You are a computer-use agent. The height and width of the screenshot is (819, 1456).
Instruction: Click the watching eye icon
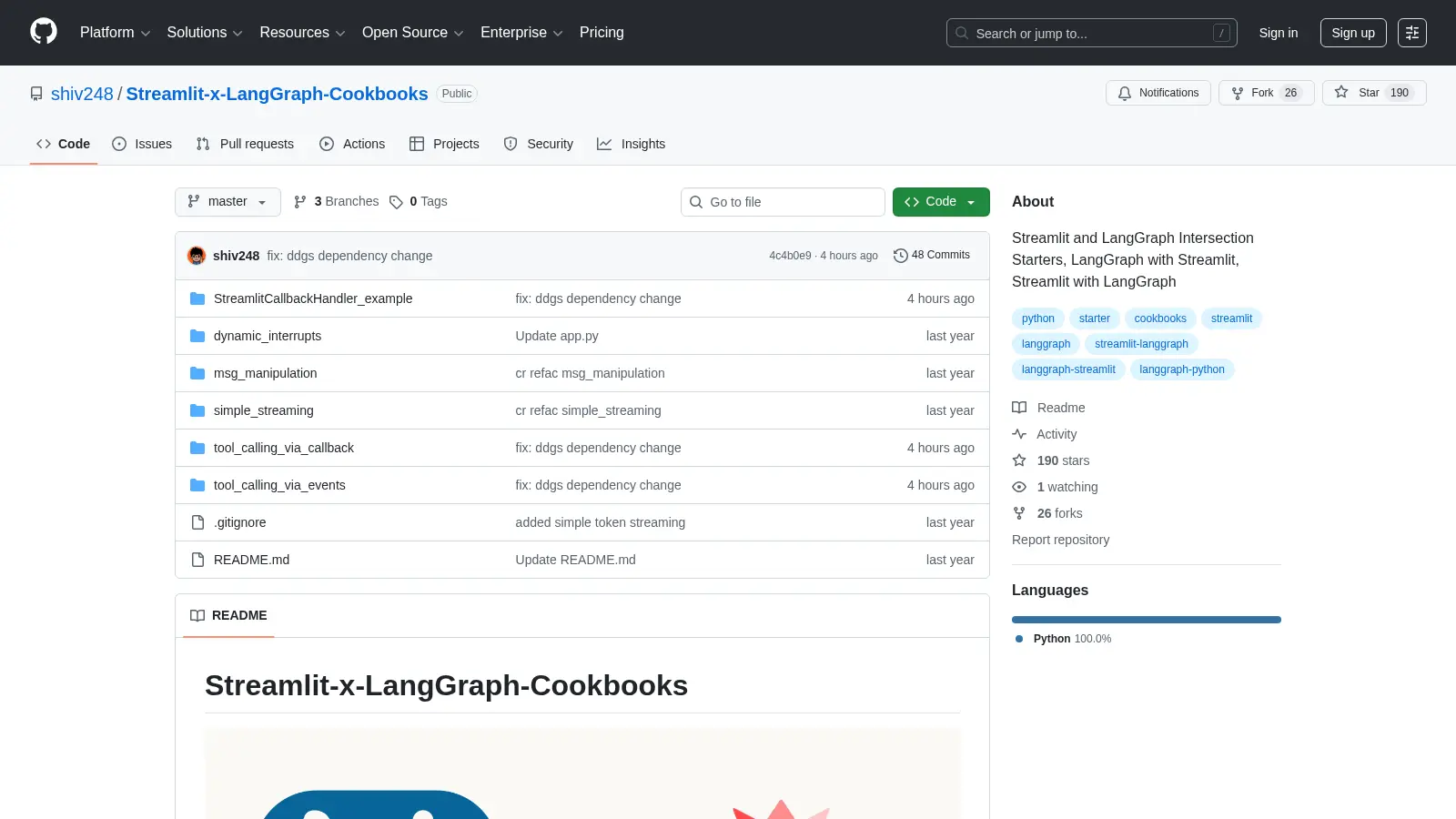click(1019, 487)
